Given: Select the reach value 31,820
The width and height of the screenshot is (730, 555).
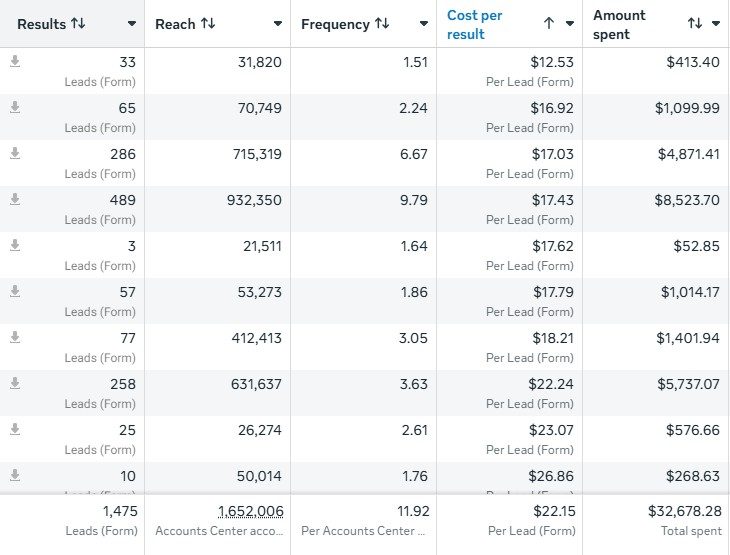Looking at the screenshot, I should click(260, 62).
